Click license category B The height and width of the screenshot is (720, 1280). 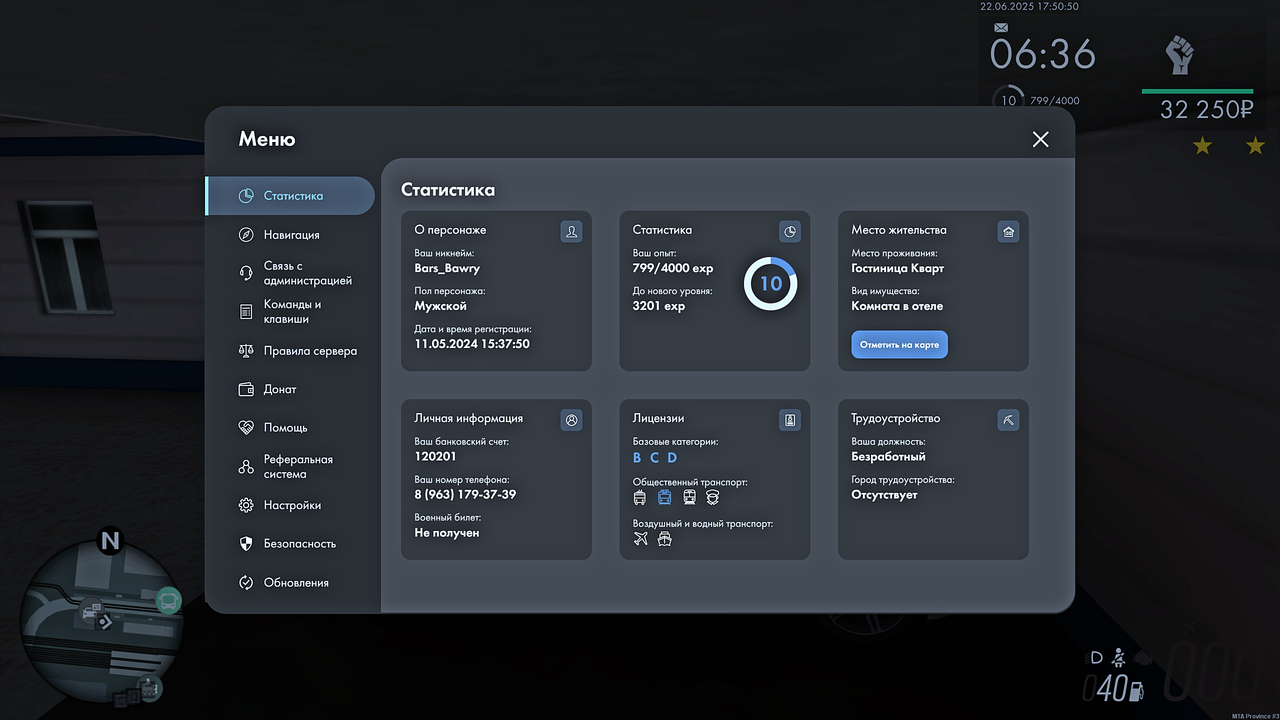point(637,458)
